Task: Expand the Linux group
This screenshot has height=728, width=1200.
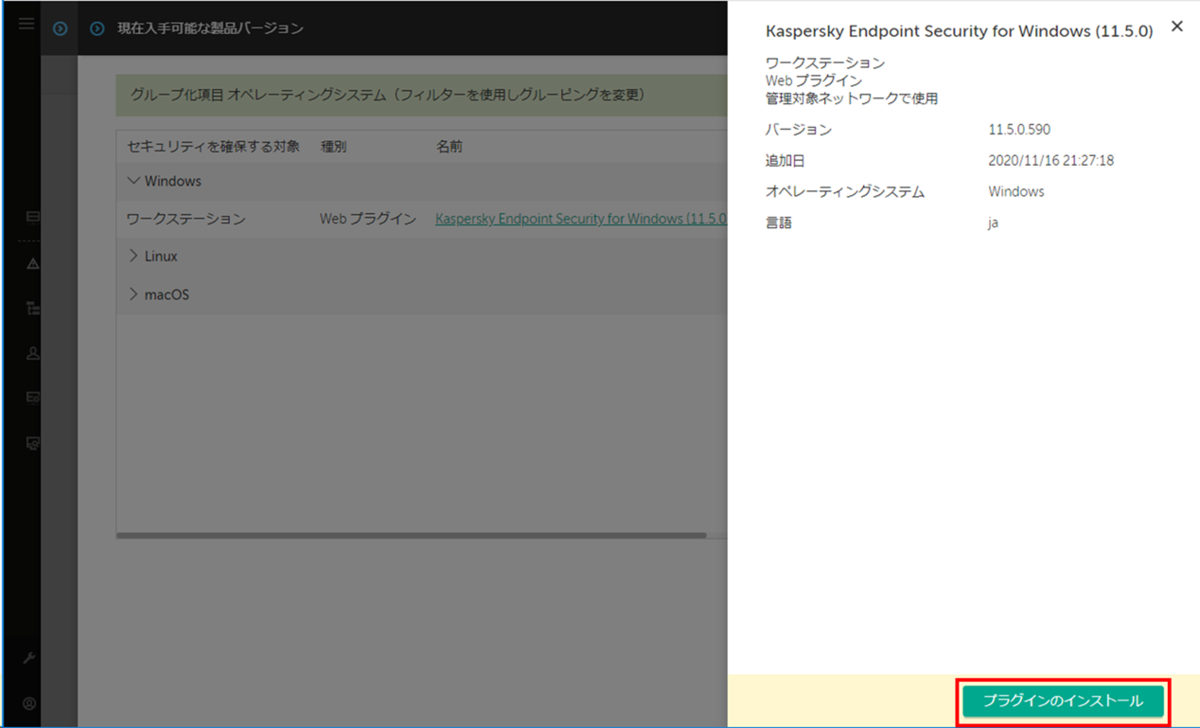Action: coord(134,256)
